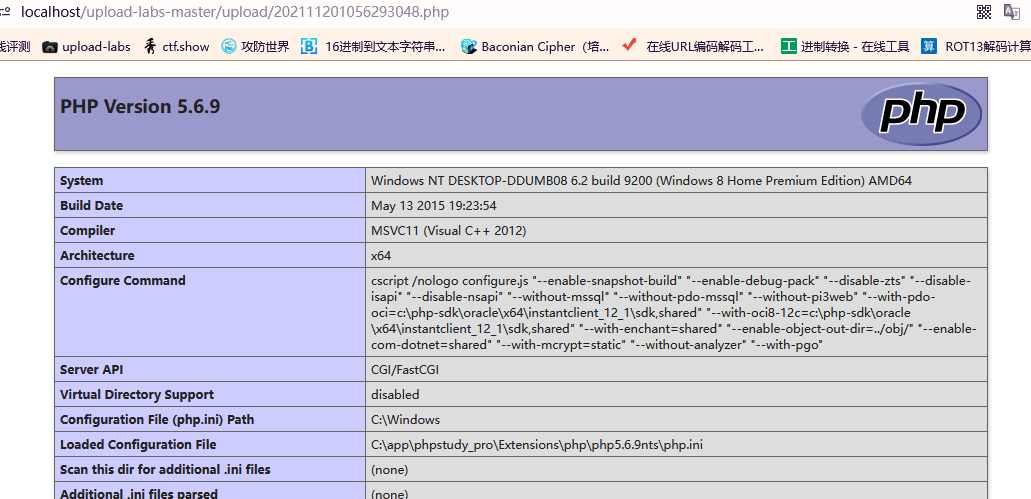Viewport: 1031px width, 499px height.
Task: Click the 攻防世界 bookmark favicon
Action: (229, 47)
